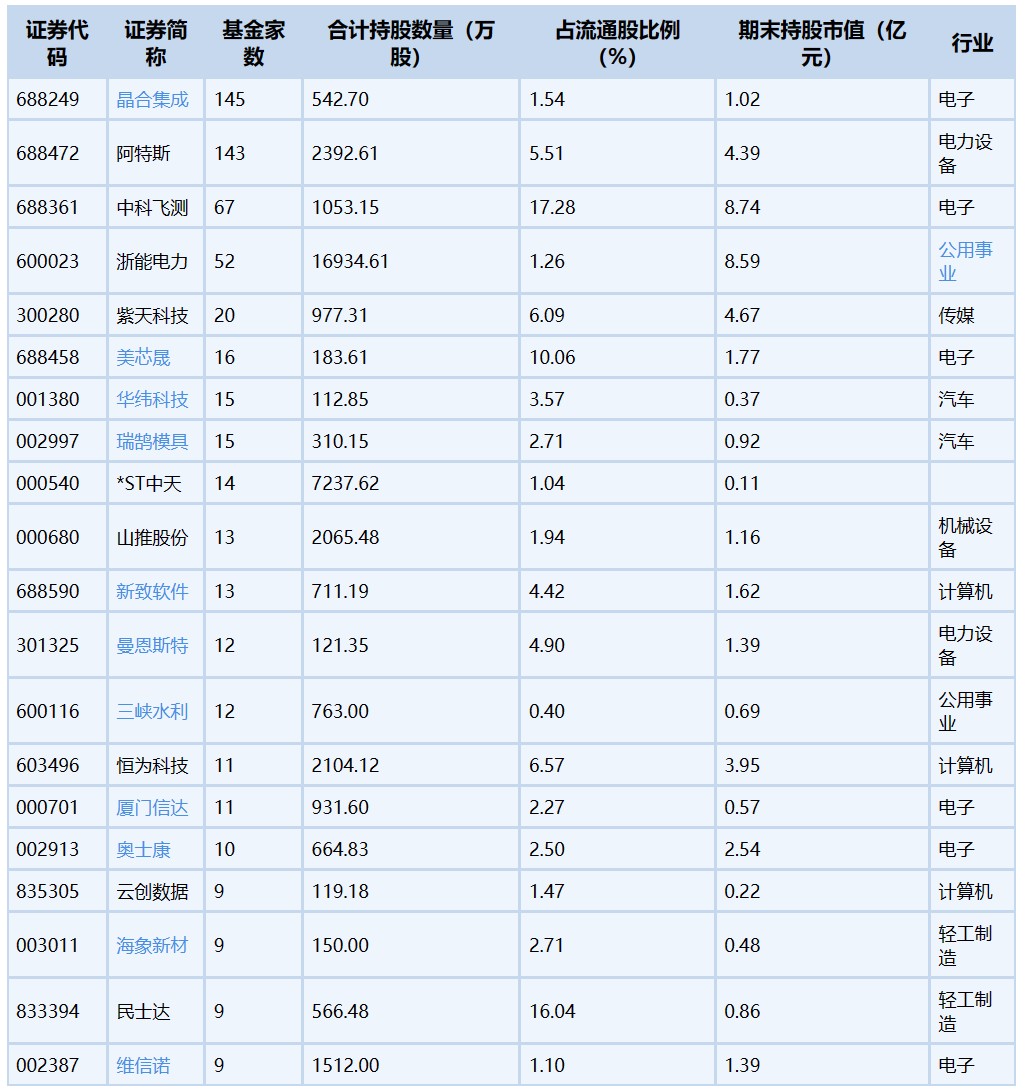
Task: Select stock code 301325
Action: [x=47, y=645]
